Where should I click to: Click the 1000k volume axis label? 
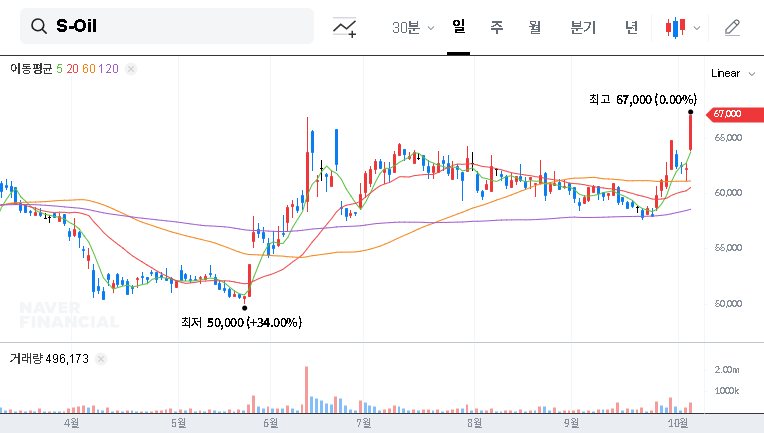(x=727, y=391)
